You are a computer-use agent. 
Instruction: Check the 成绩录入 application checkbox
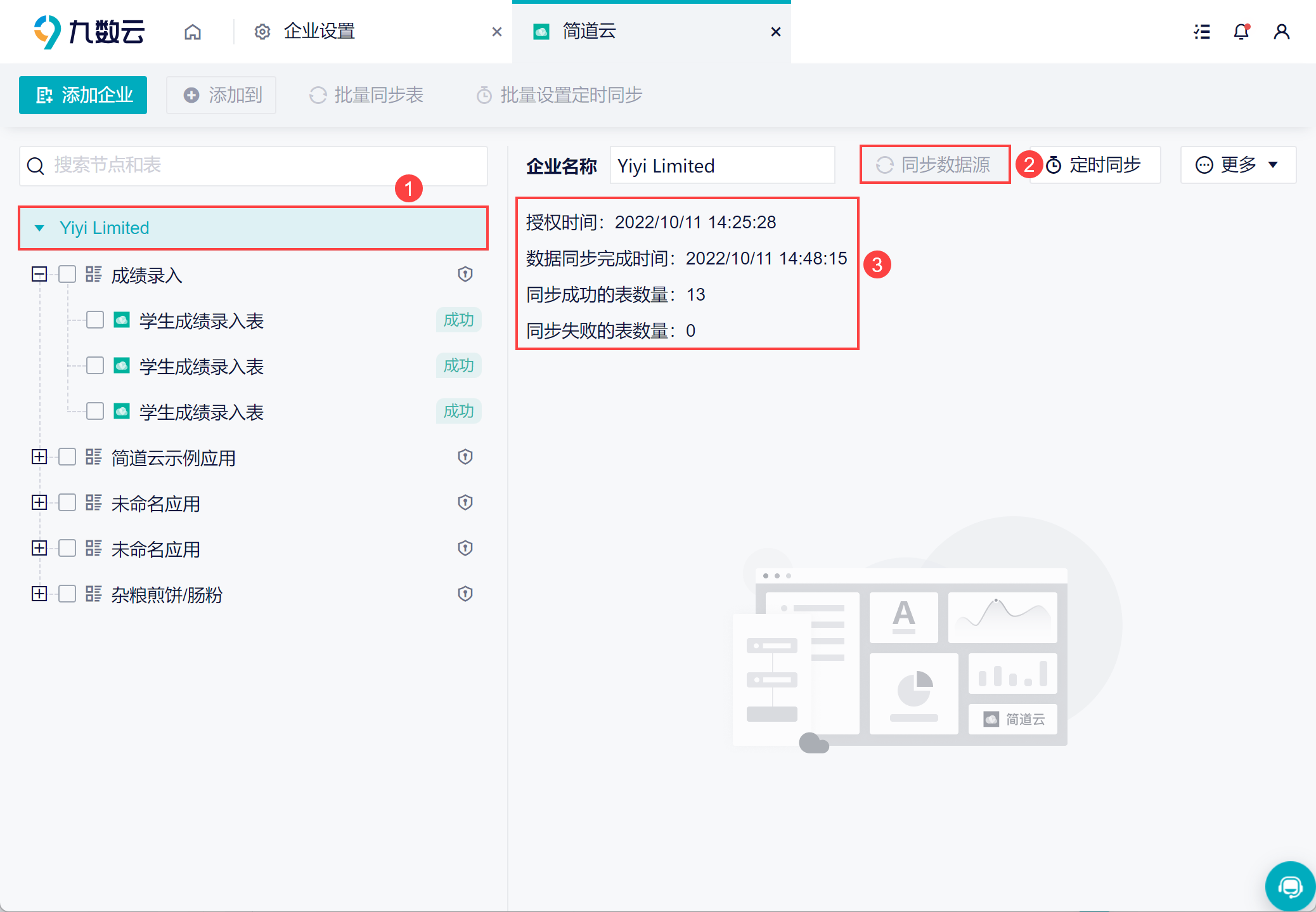(67, 274)
